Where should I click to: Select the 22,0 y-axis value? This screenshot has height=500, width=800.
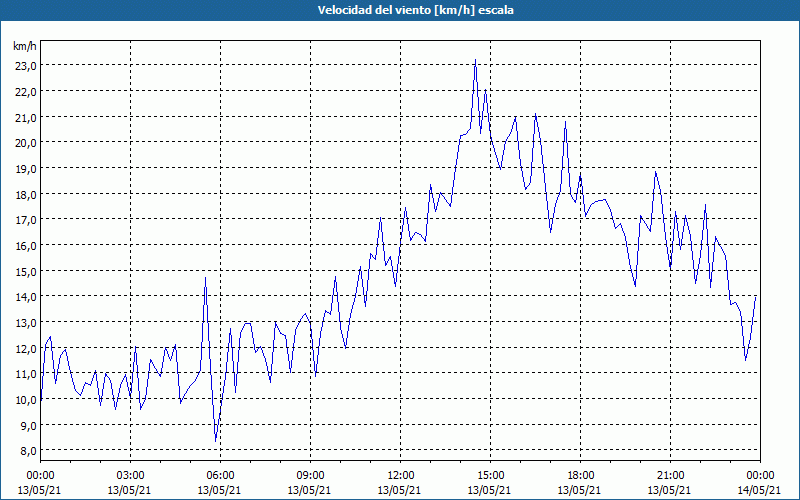point(25,92)
